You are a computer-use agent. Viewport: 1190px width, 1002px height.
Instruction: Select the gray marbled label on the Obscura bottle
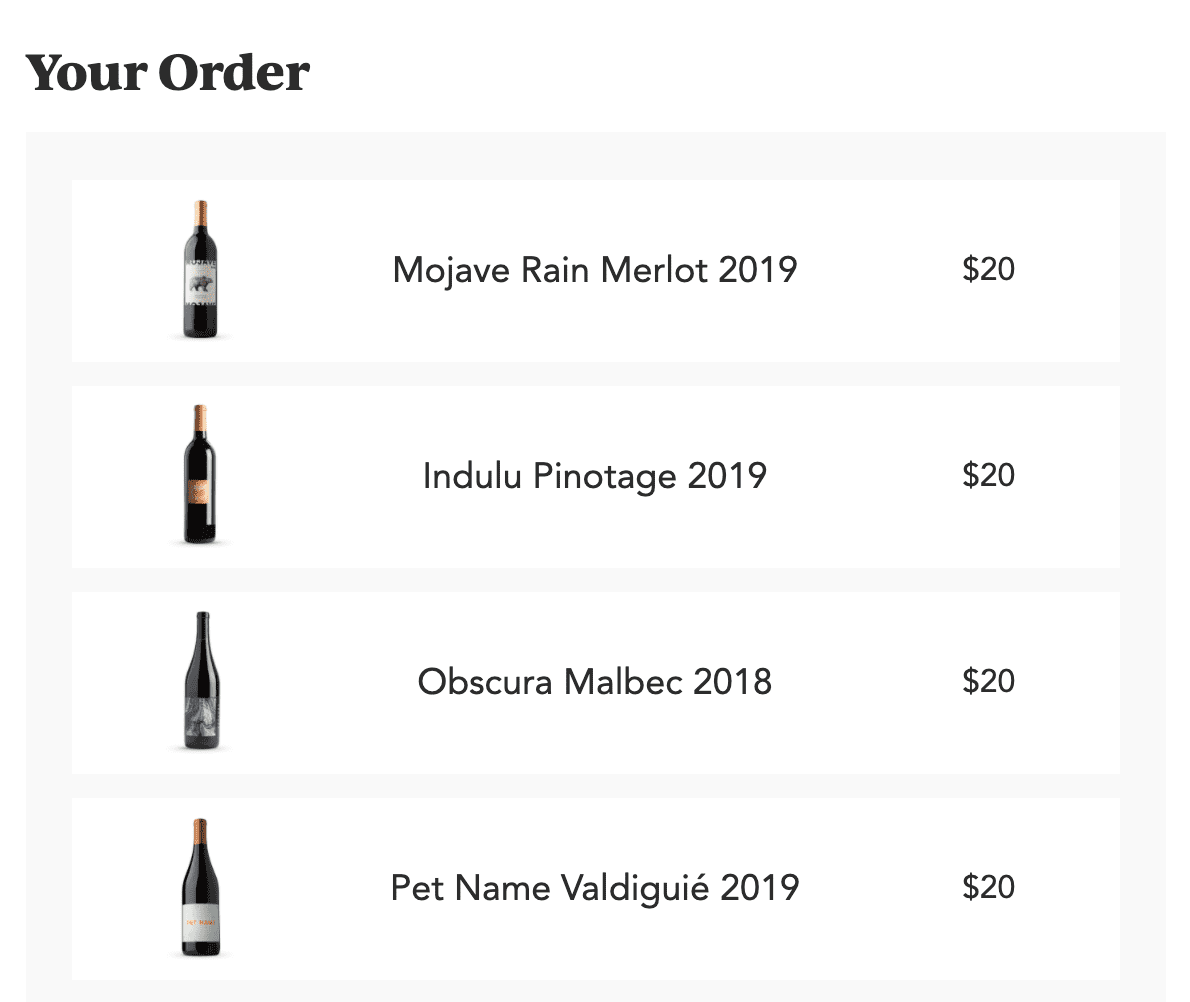(x=202, y=721)
